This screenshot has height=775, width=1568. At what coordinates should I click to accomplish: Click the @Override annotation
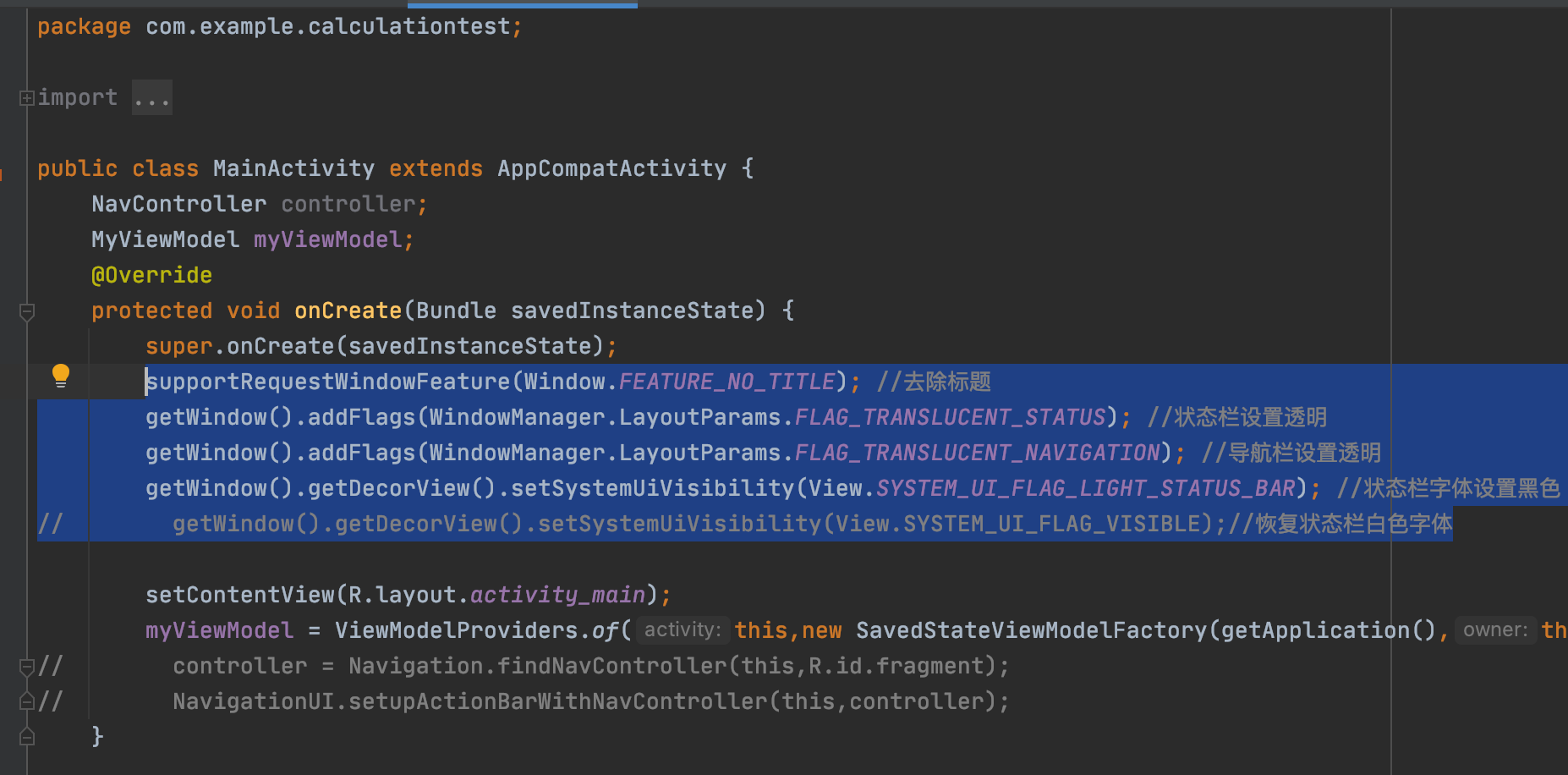152,275
